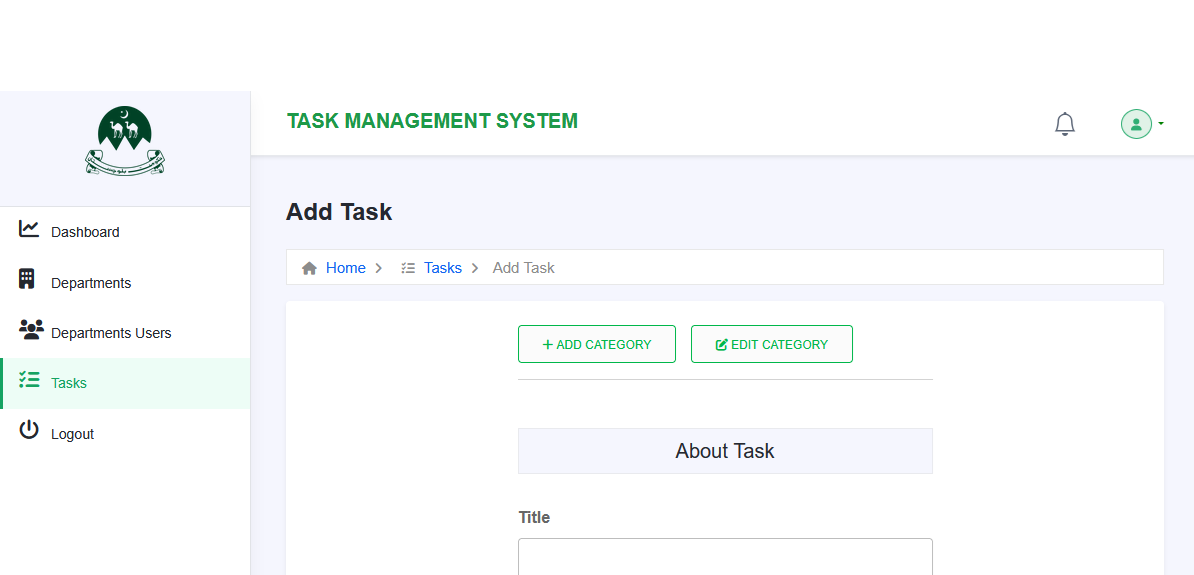The width and height of the screenshot is (1194, 575).
Task: Focus the Title input field
Action: 725,556
